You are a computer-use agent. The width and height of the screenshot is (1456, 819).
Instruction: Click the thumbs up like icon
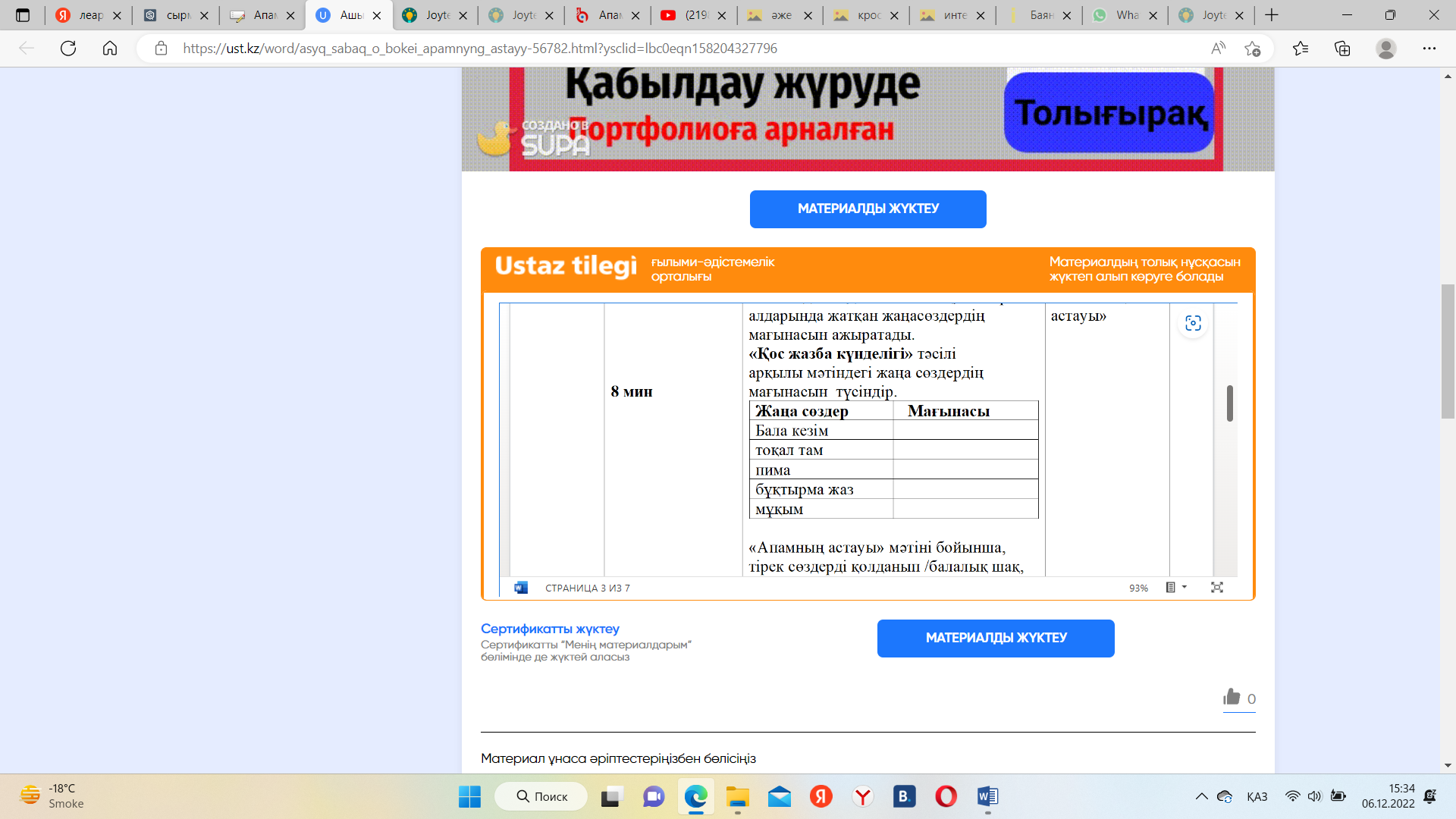click(1232, 697)
